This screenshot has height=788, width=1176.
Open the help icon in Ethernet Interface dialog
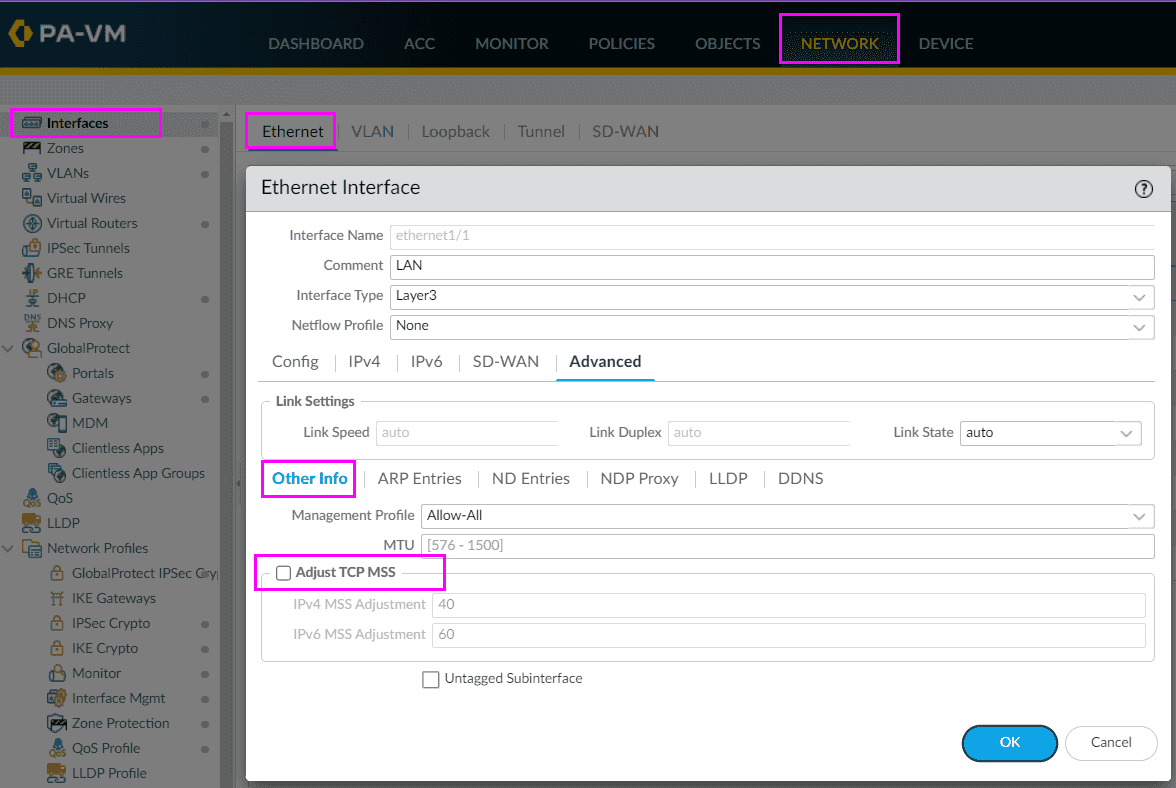[1143, 189]
